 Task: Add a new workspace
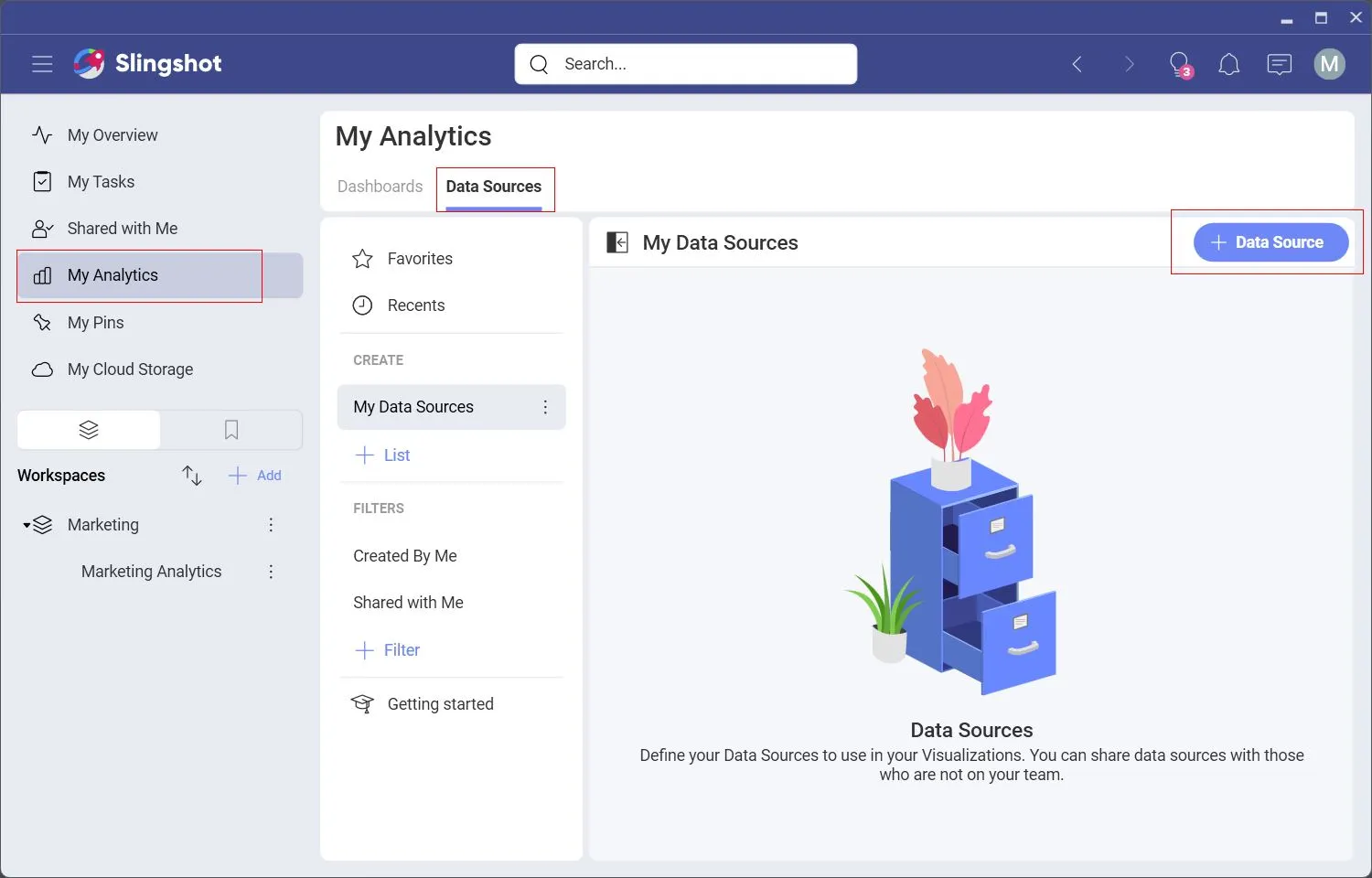(x=255, y=476)
